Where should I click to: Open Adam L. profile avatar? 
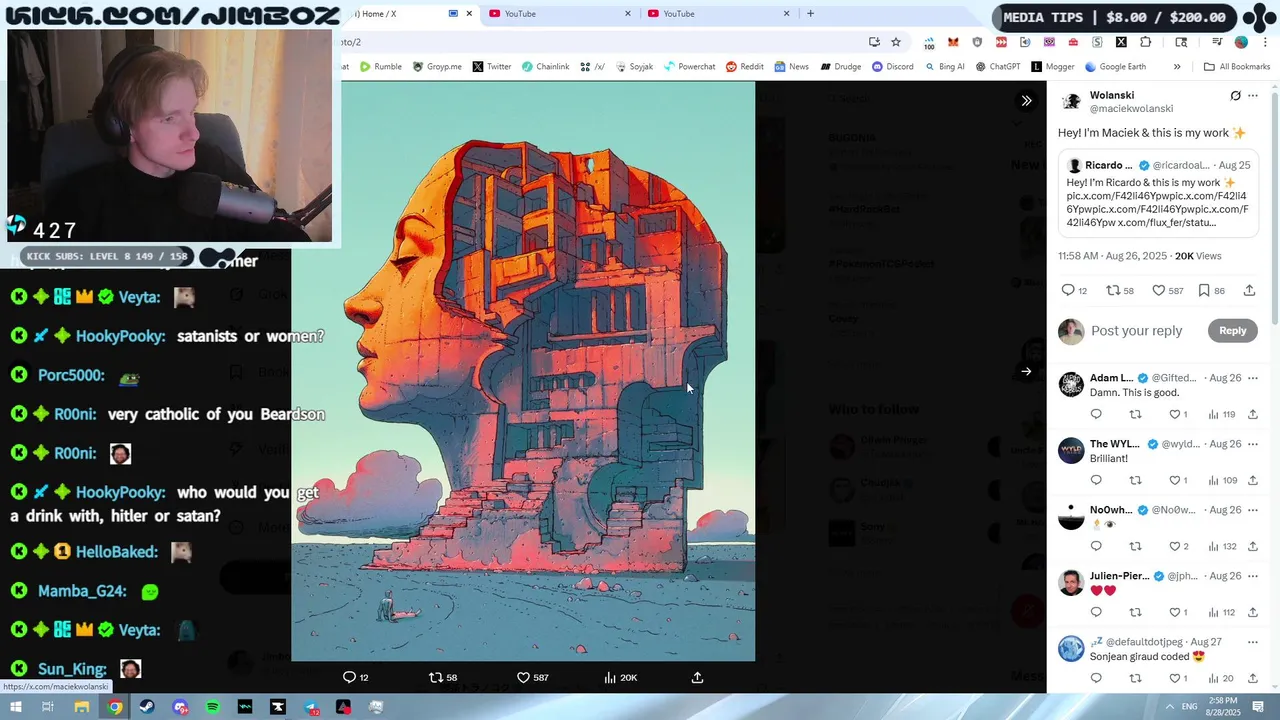click(1071, 384)
